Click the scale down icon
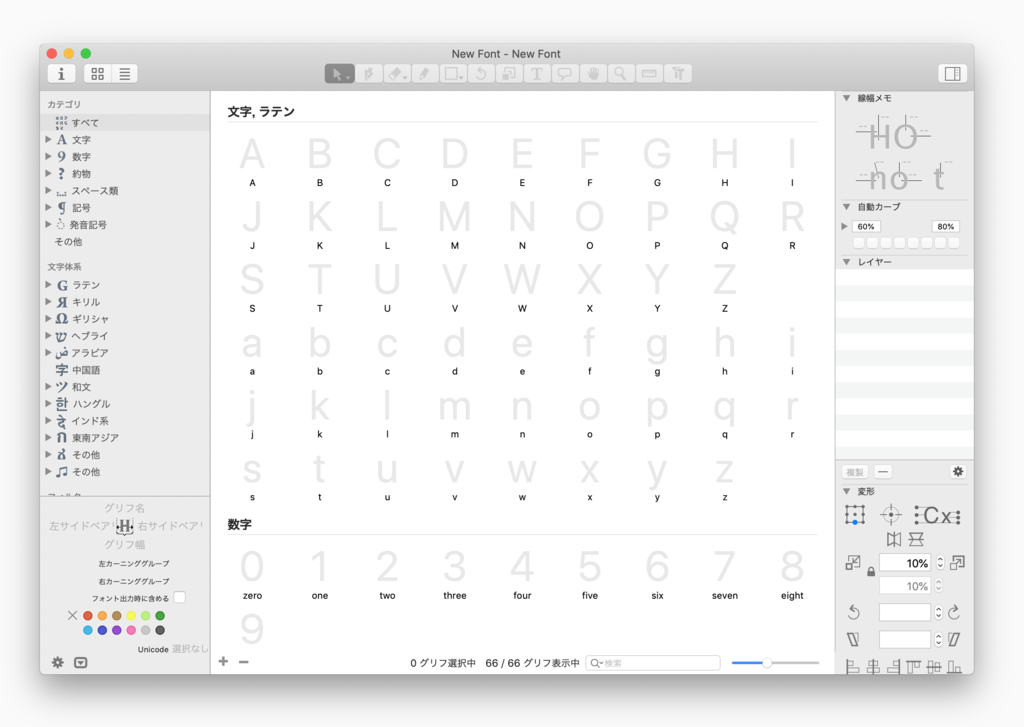The image size is (1024, 727). (853, 562)
